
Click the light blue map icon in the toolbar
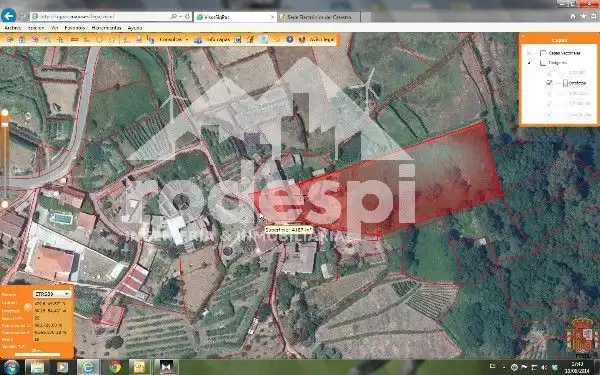[x=263, y=40]
